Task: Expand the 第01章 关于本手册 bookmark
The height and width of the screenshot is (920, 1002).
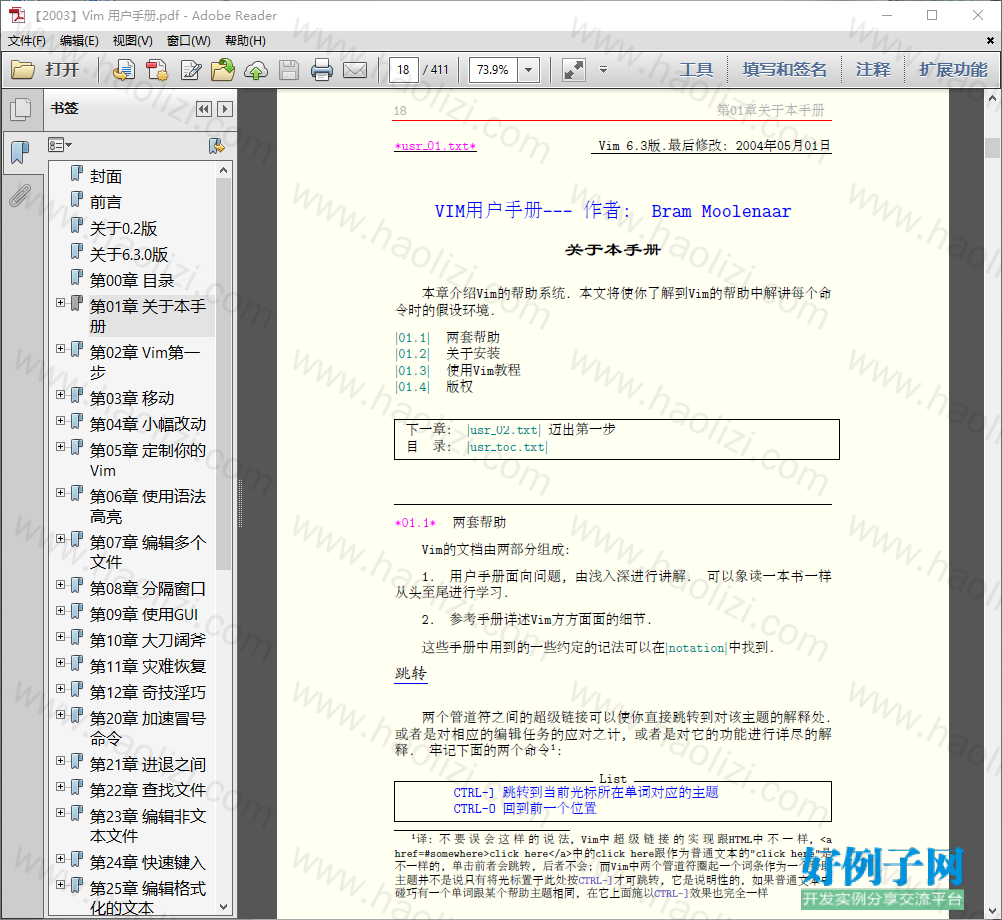Action: [61, 303]
